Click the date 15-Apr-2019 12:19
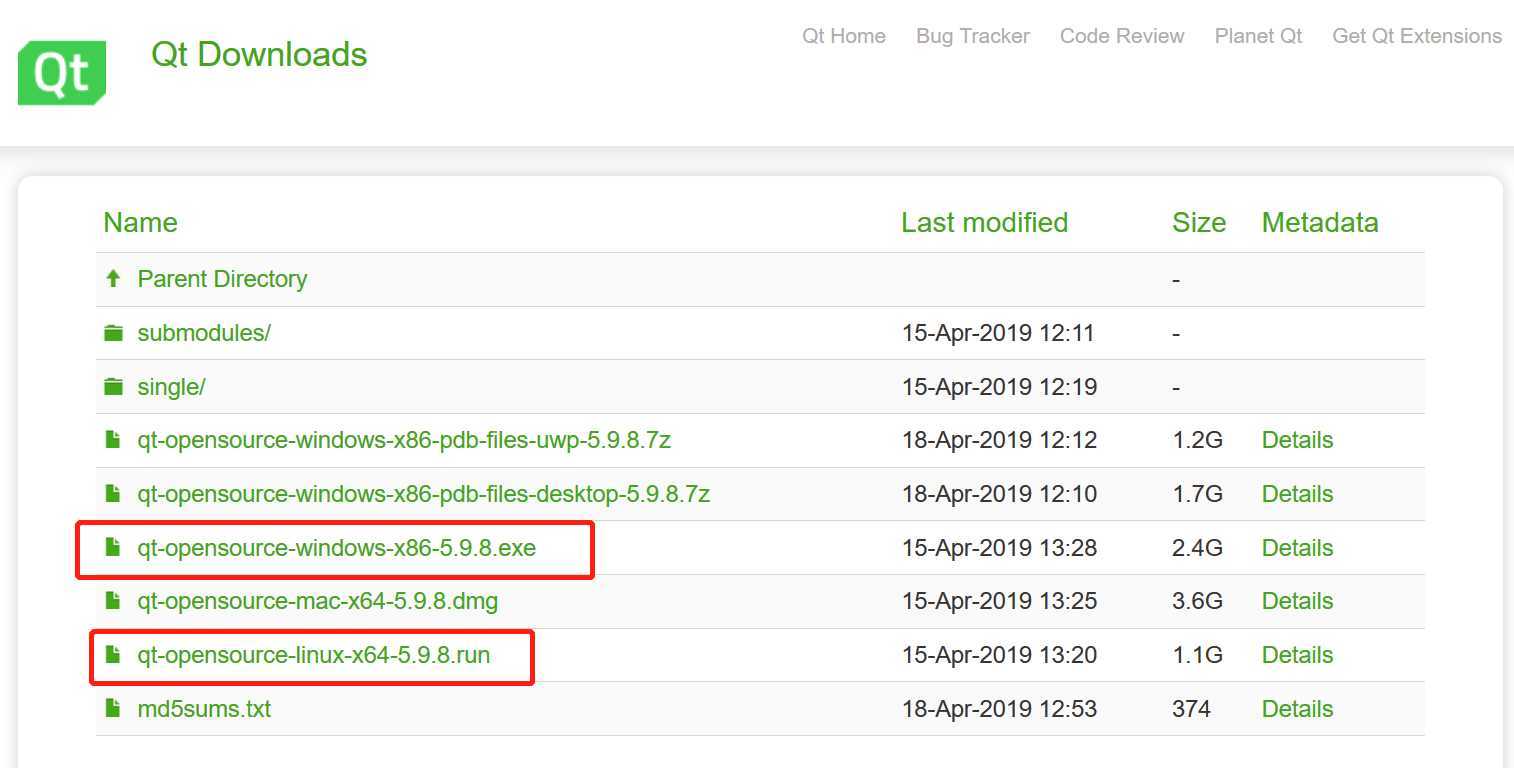 [999, 387]
